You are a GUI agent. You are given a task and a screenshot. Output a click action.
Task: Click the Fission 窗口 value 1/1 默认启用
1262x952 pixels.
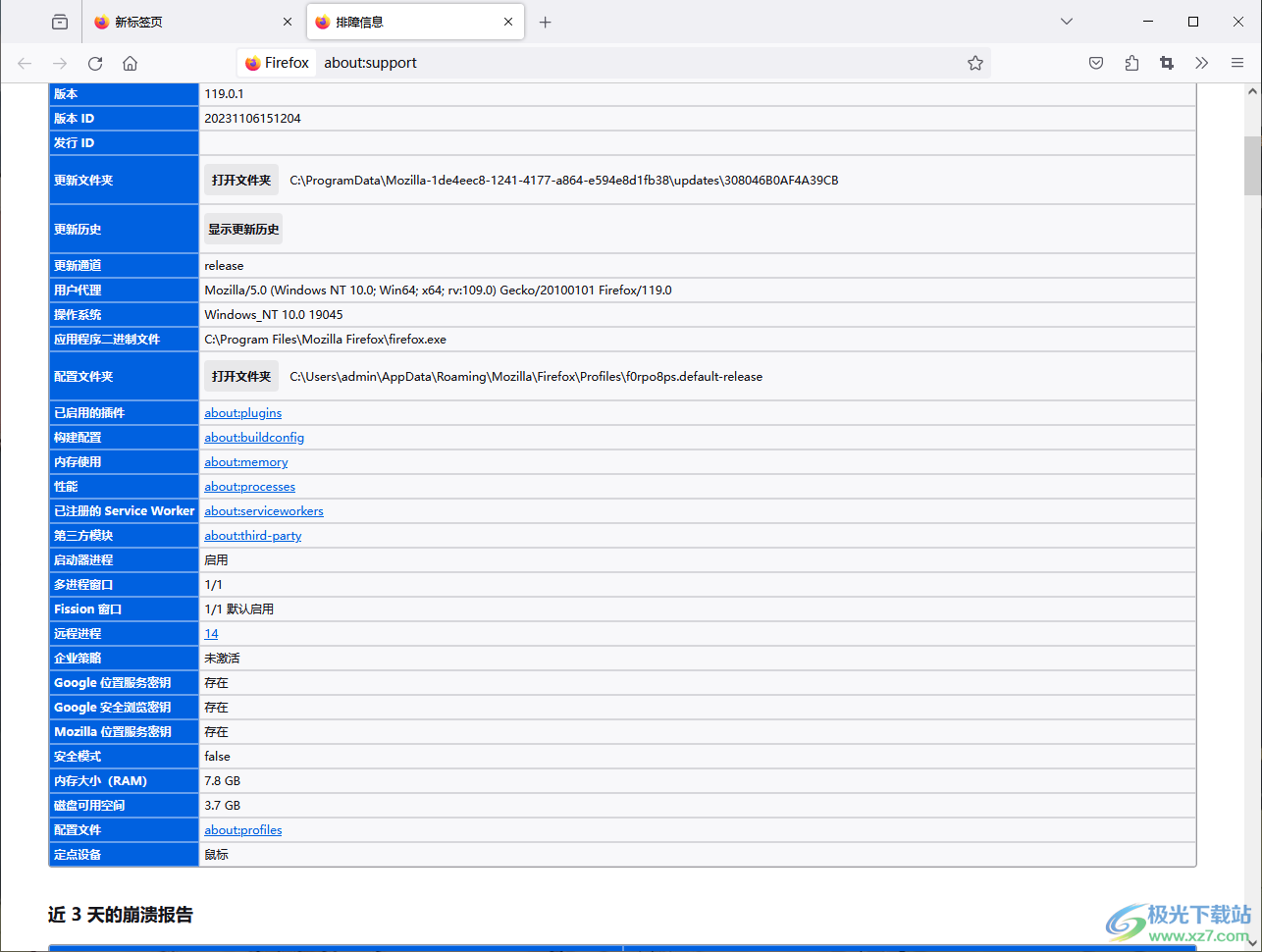pyautogui.click(x=238, y=609)
